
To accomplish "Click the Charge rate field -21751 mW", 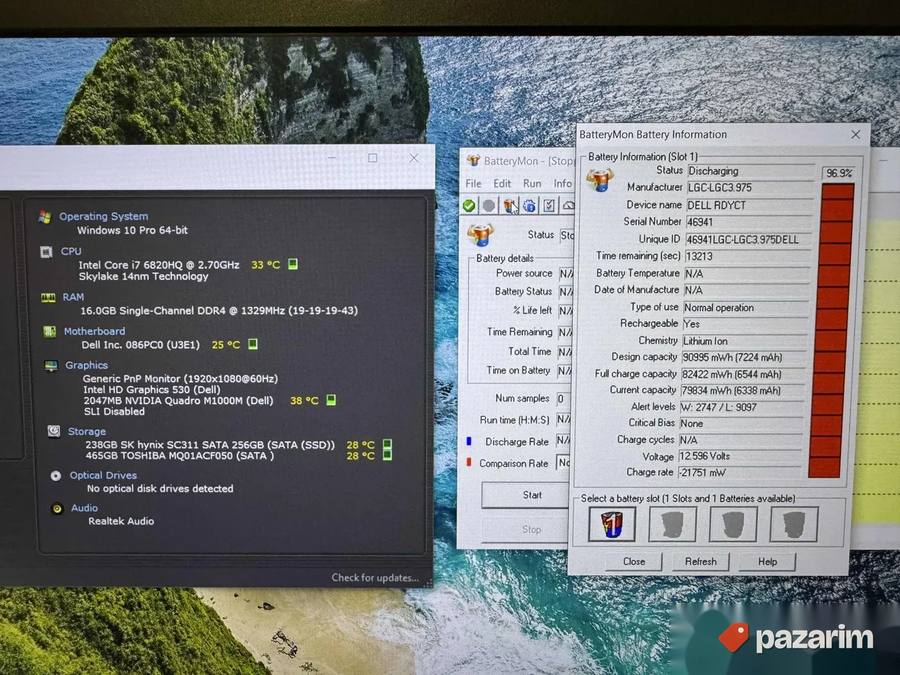I will coord(739,473).
